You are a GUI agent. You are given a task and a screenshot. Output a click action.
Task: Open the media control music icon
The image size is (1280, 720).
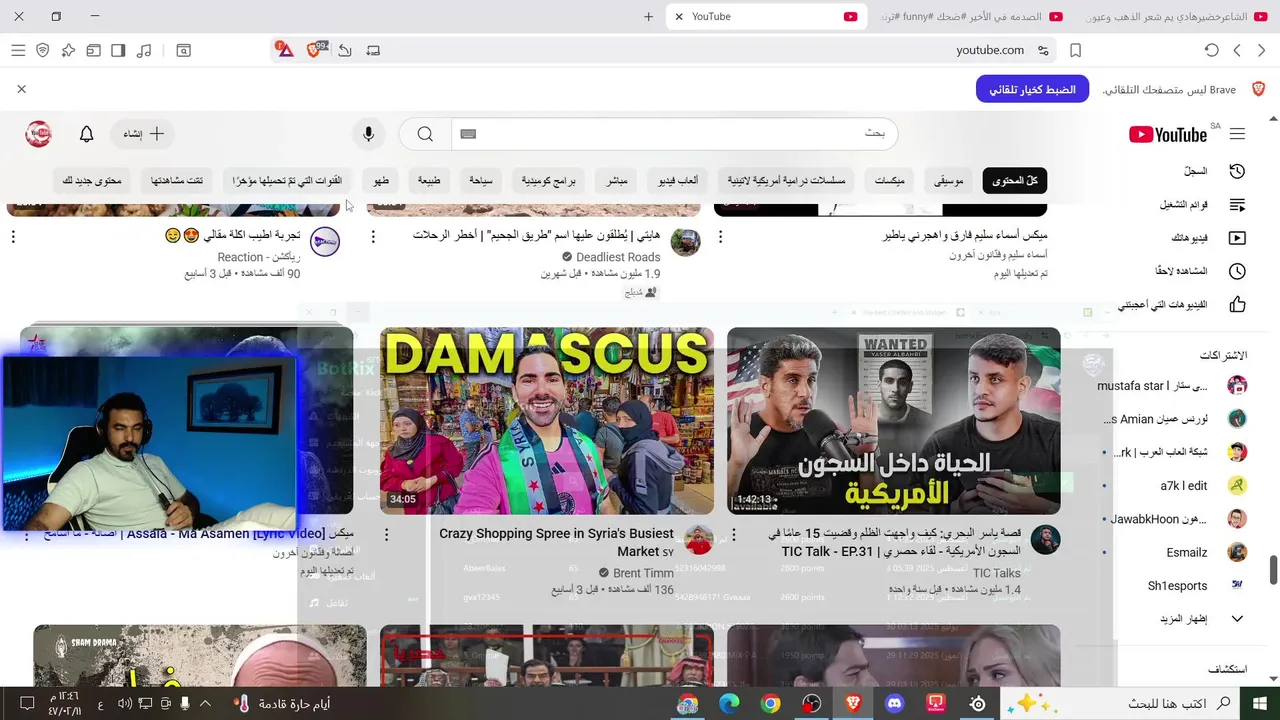coord(144,50)
